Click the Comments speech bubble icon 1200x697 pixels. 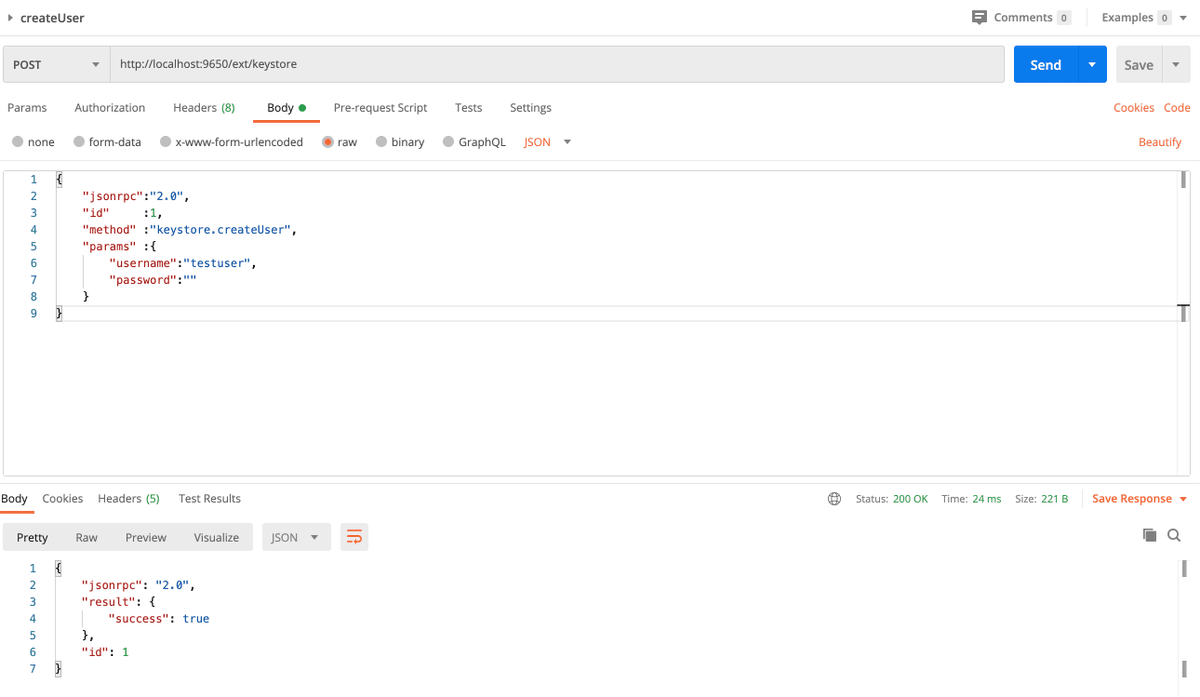click(x=979, y=17)
